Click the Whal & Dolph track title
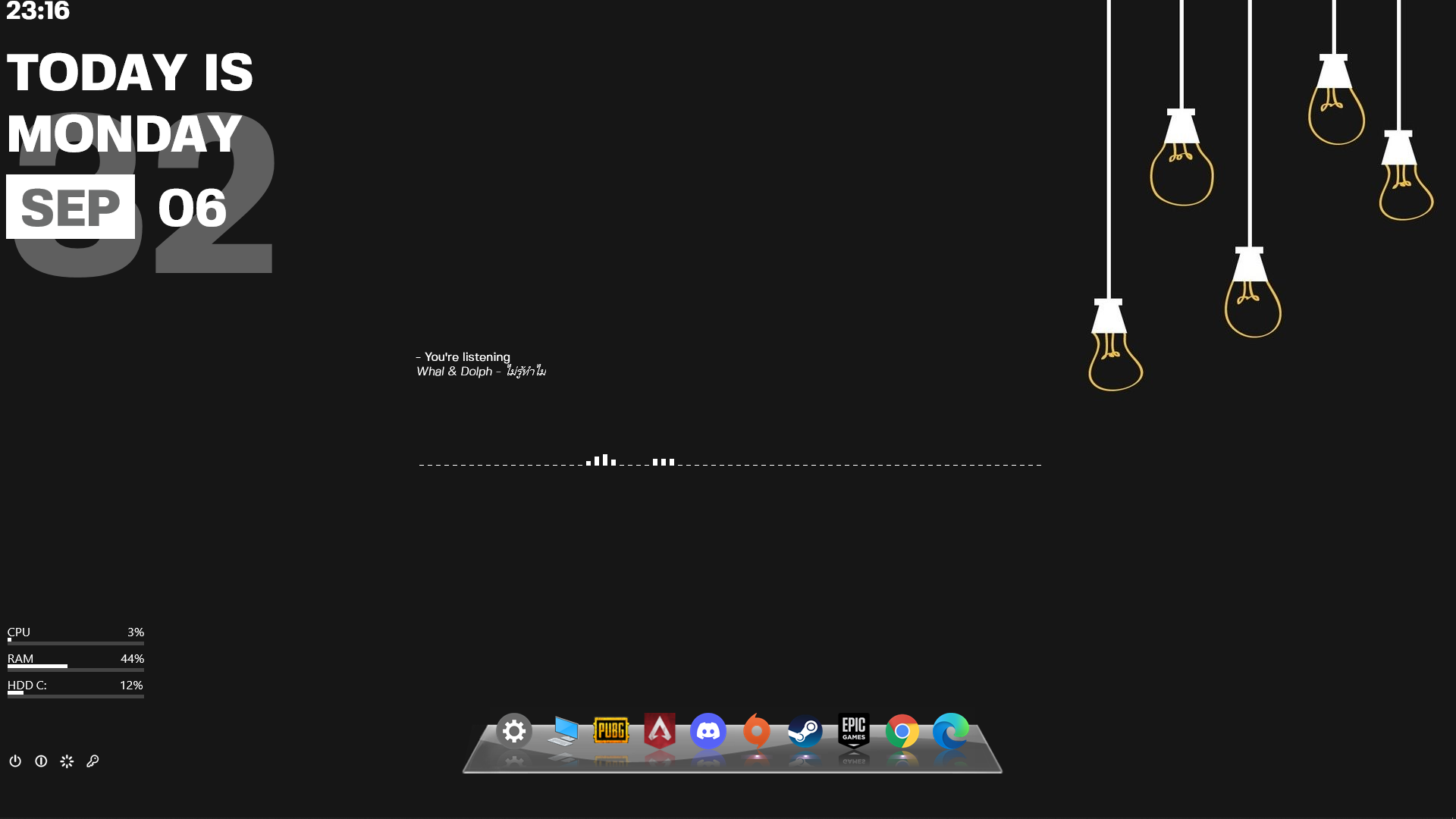This screenshot has height=819, width=1456. tap(482, 372)
